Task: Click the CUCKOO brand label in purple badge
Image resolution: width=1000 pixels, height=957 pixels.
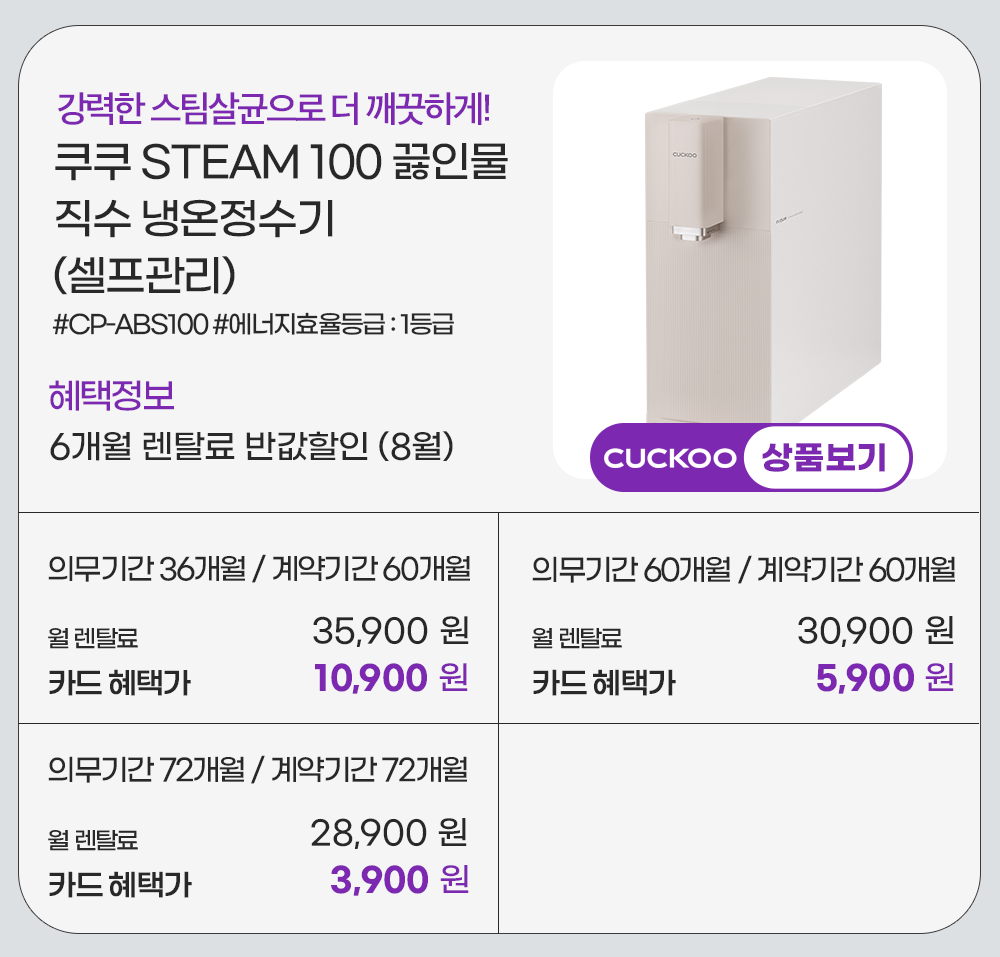Action: (x=669, y=459)
